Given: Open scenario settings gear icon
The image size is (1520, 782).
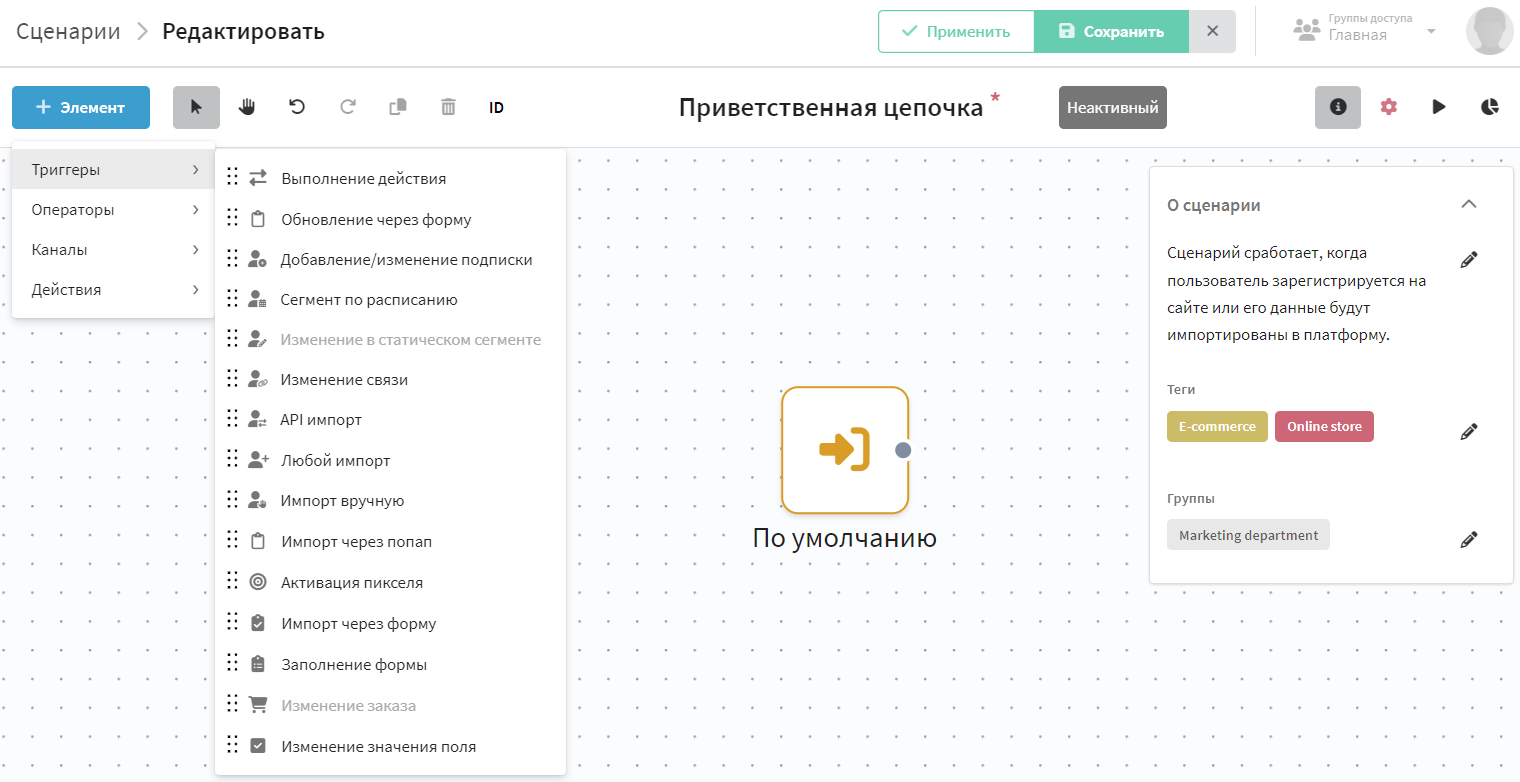Looking at the screenshot, I should pyautogui.click(x=1388, y=107).
